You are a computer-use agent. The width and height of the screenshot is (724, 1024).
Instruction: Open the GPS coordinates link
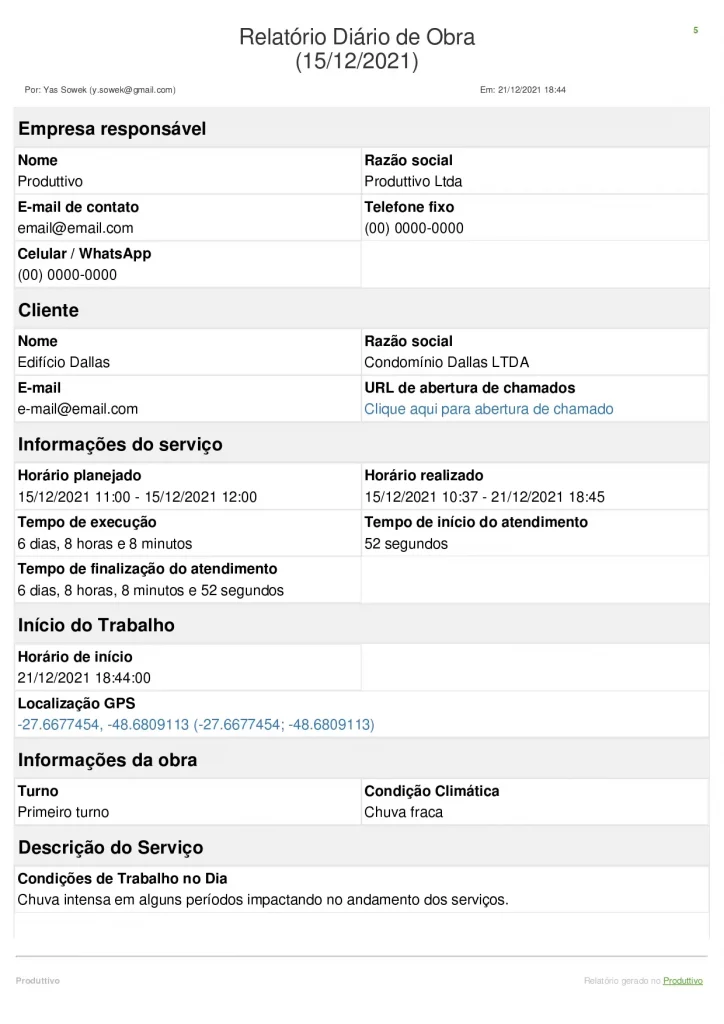pos(196,724)
